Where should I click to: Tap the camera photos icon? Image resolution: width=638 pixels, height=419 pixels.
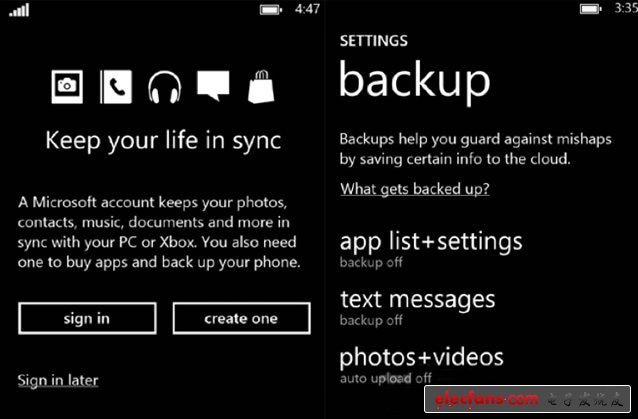click(67, 87)
